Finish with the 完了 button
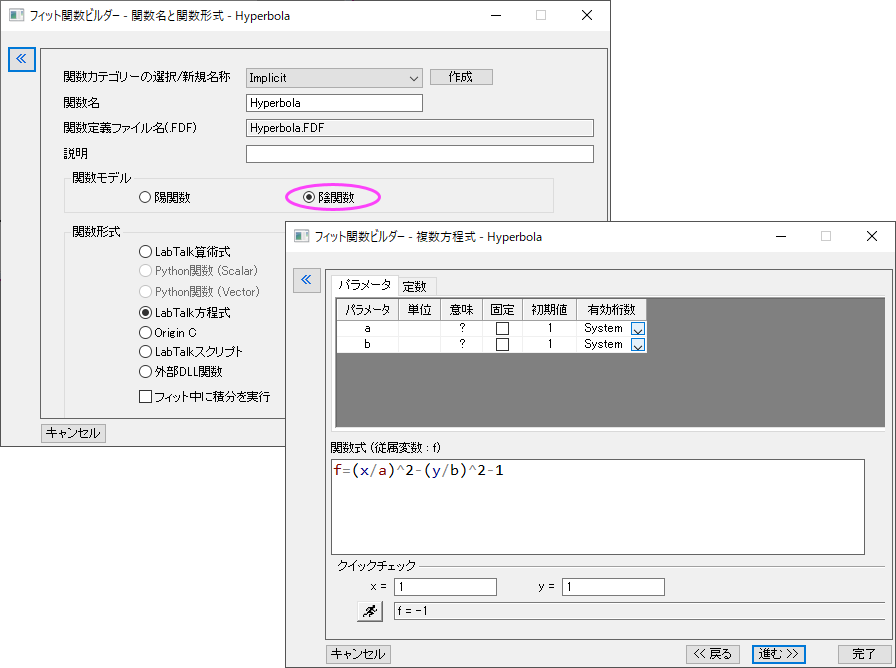This screenshot has width=896, height=668. coord(864,654)
